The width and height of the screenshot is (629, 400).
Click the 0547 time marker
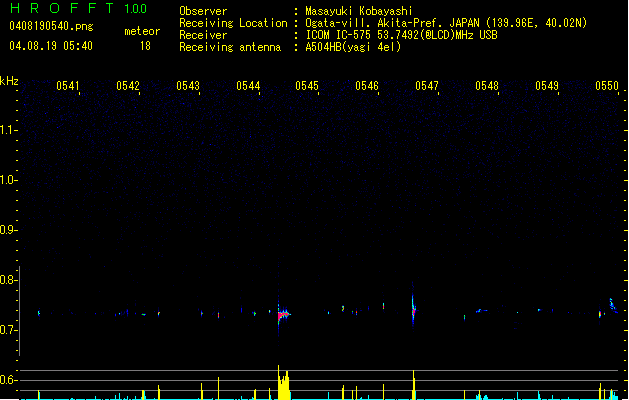click(x=427, y=86)
